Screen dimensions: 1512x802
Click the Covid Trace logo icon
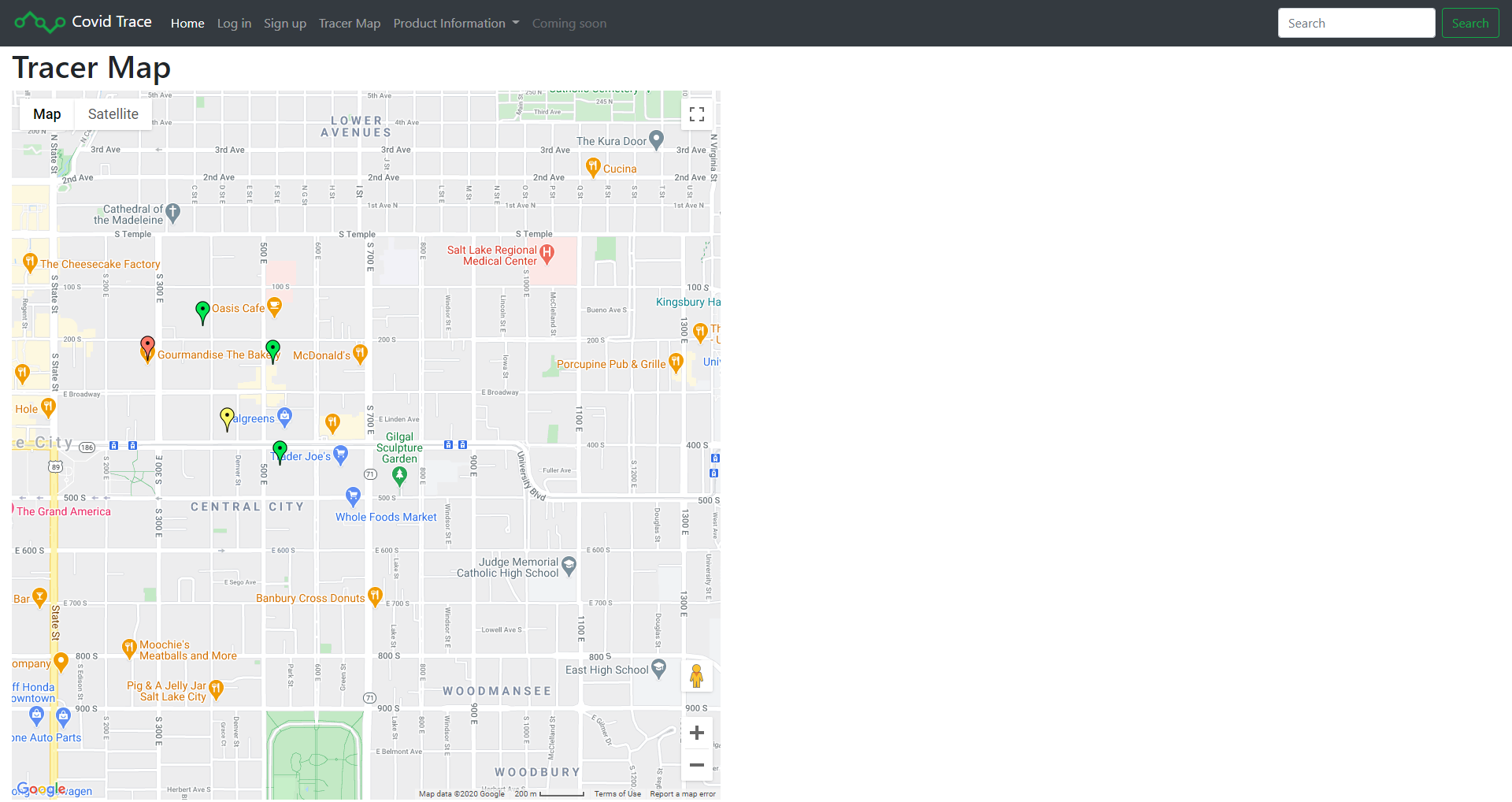[x=39, y=22]
